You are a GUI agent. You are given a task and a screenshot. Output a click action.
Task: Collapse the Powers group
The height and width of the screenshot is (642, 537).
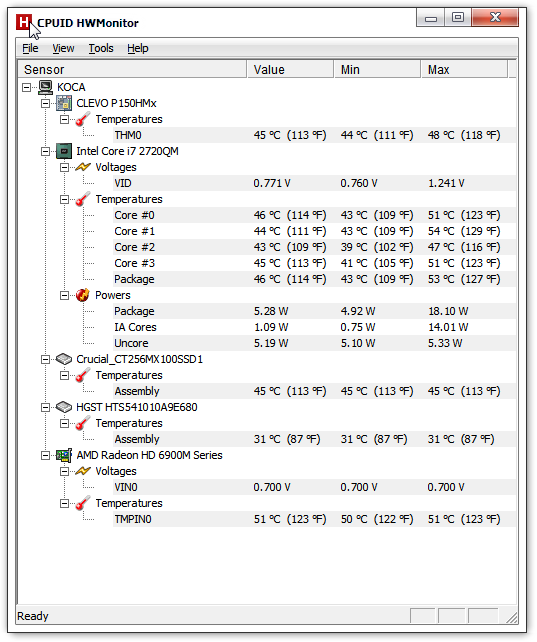(x=64, y=295)
